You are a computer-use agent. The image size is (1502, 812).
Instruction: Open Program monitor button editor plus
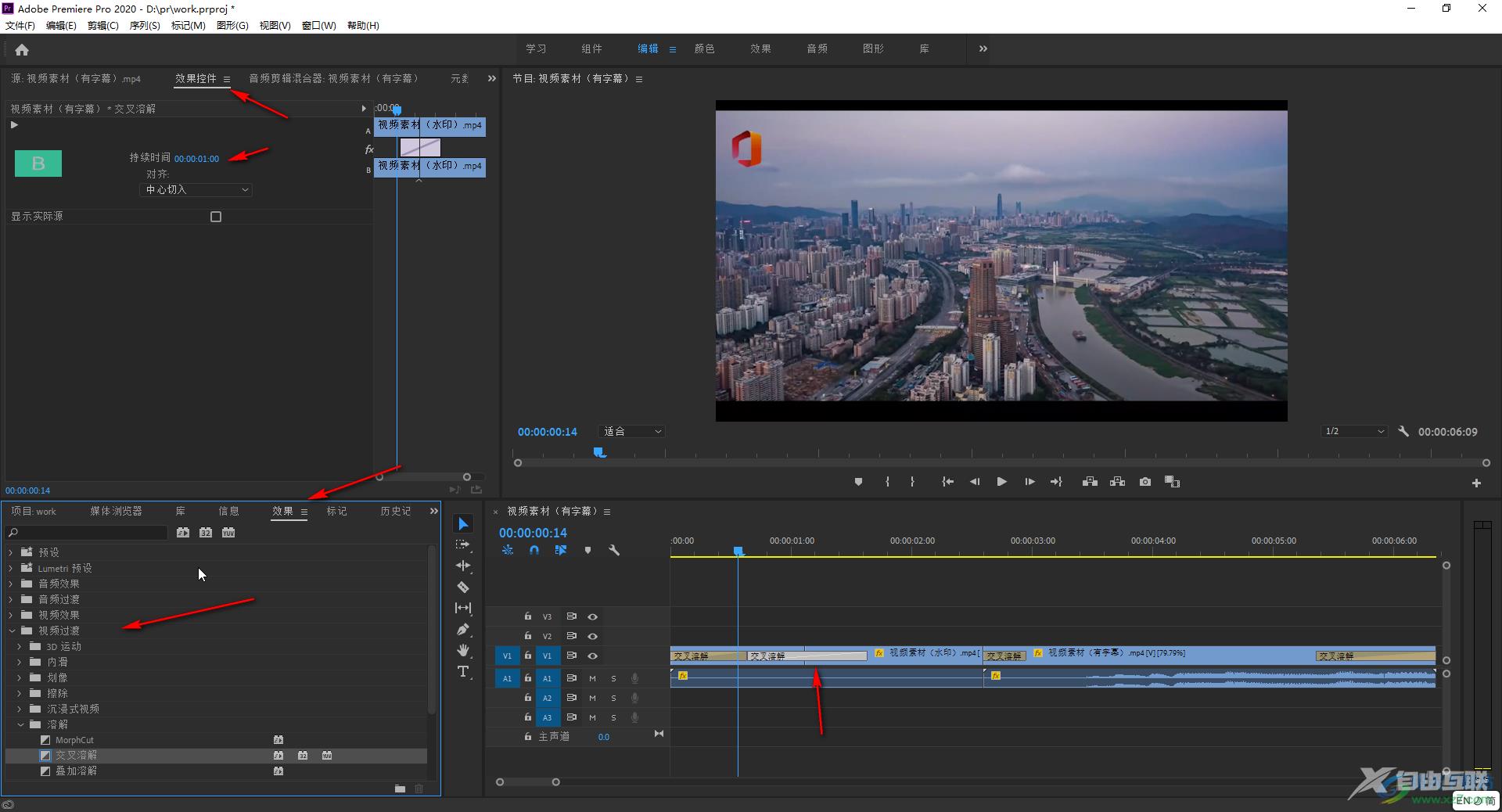[1476, 483]
